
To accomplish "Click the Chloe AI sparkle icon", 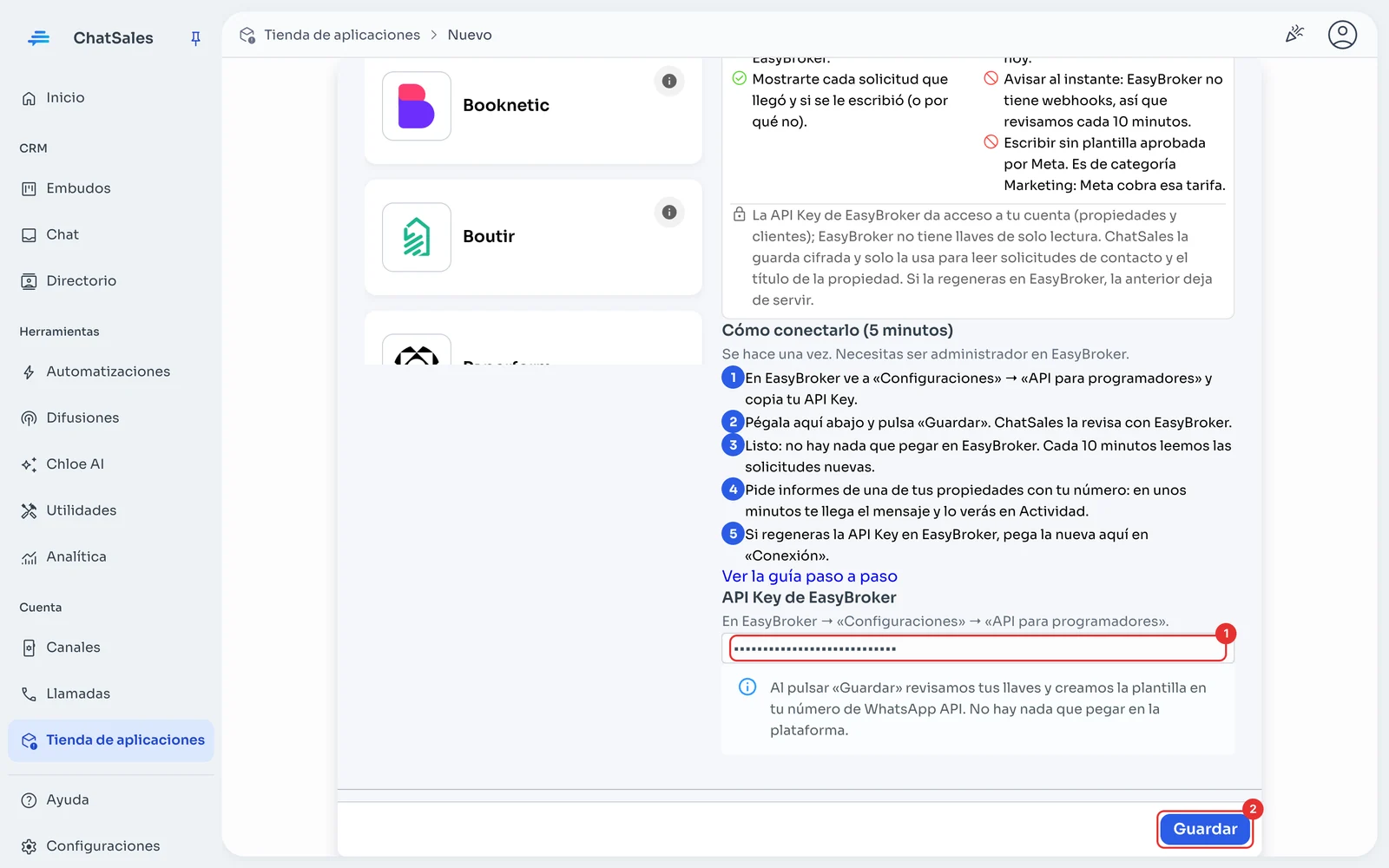I will tap(29, 464).
